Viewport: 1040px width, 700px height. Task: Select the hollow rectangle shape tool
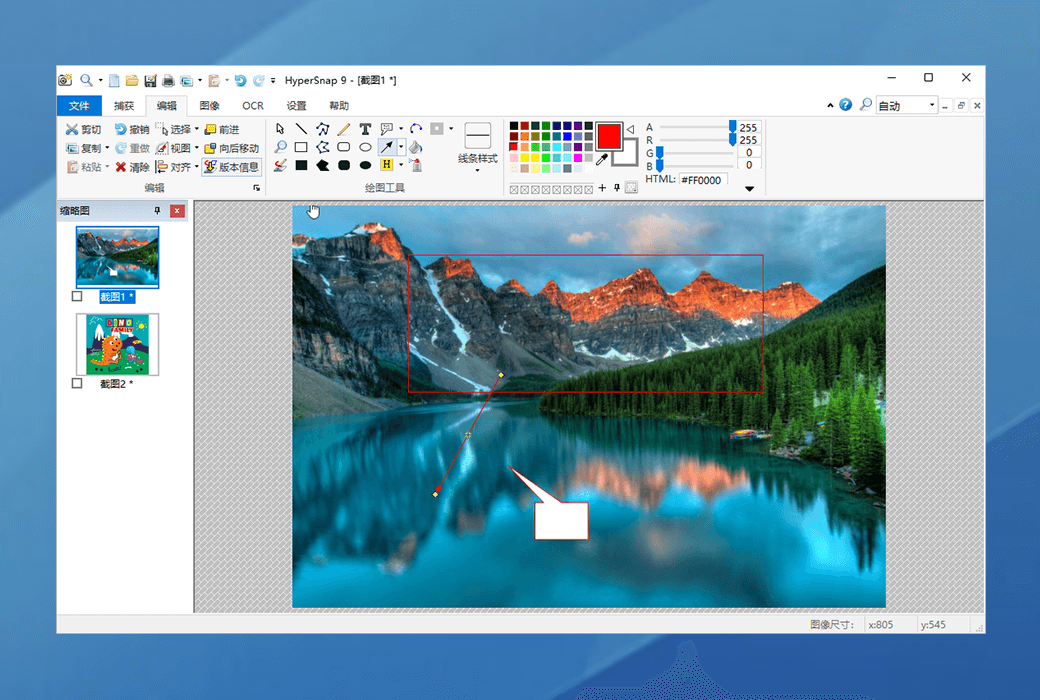click(x=301, y=147)
